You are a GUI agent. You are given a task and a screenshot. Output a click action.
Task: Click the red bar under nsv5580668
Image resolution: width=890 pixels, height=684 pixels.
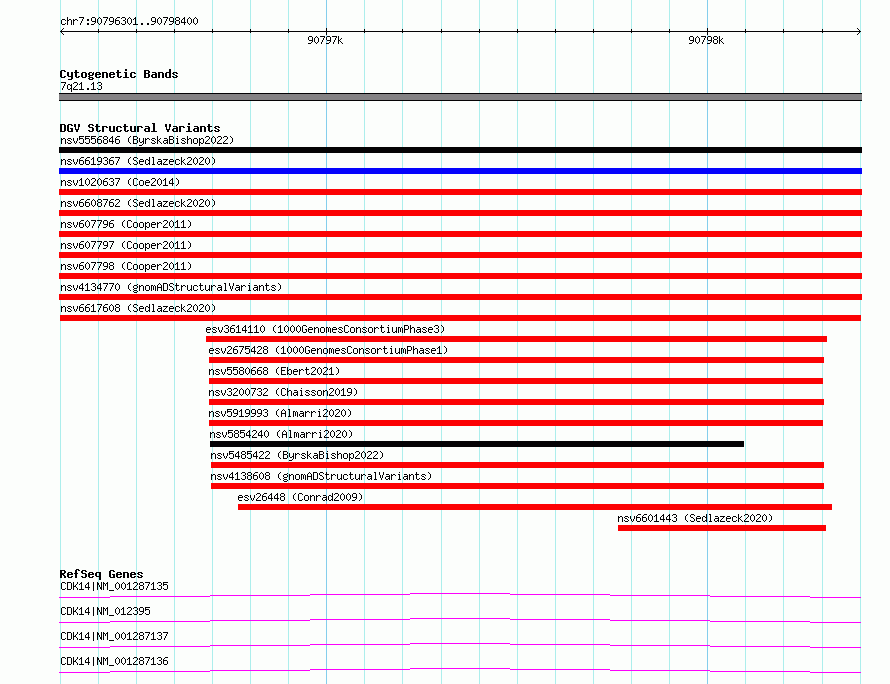tap(516, 381)
